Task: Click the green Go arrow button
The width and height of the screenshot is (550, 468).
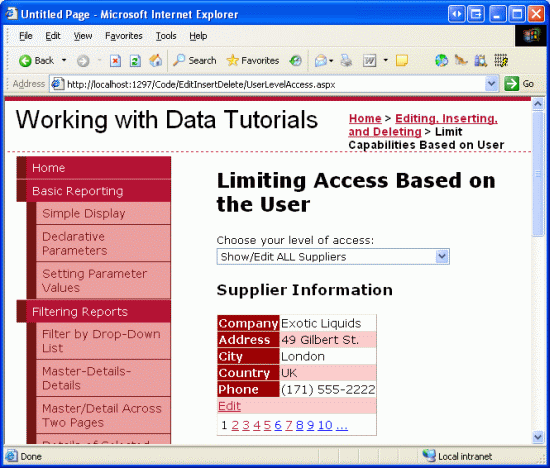Action: click(x=511, y=84)
